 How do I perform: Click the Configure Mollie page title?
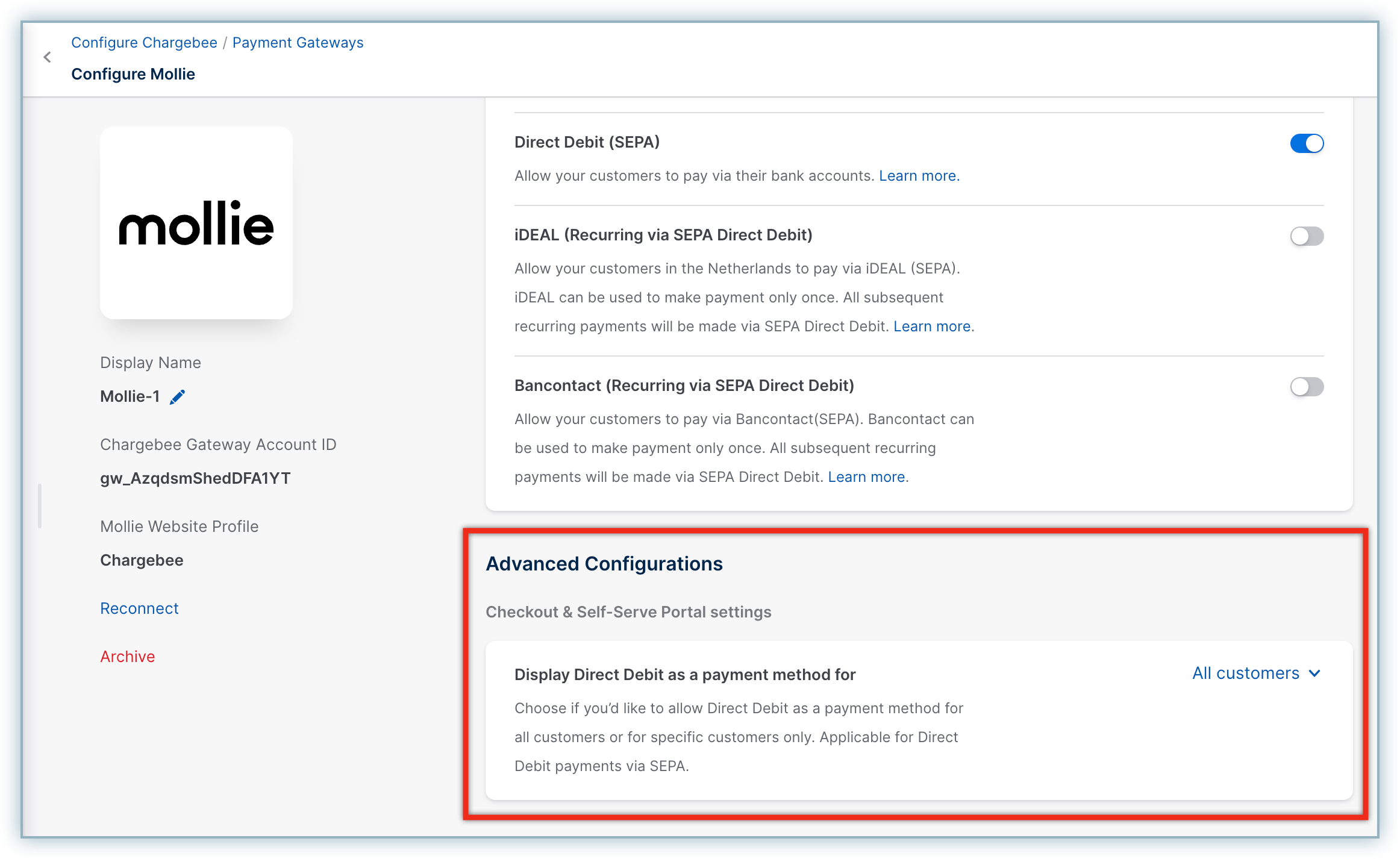133,74
